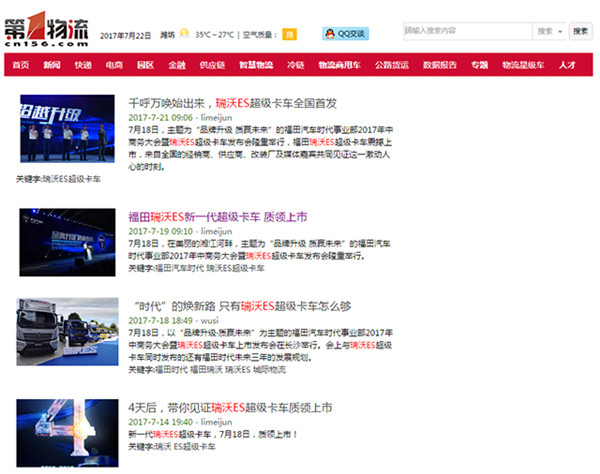The width and height of the screenshot is (600, 474).
Task: Open the 人才 menu item
Action: pyautogui.click(x=567, y=65)
